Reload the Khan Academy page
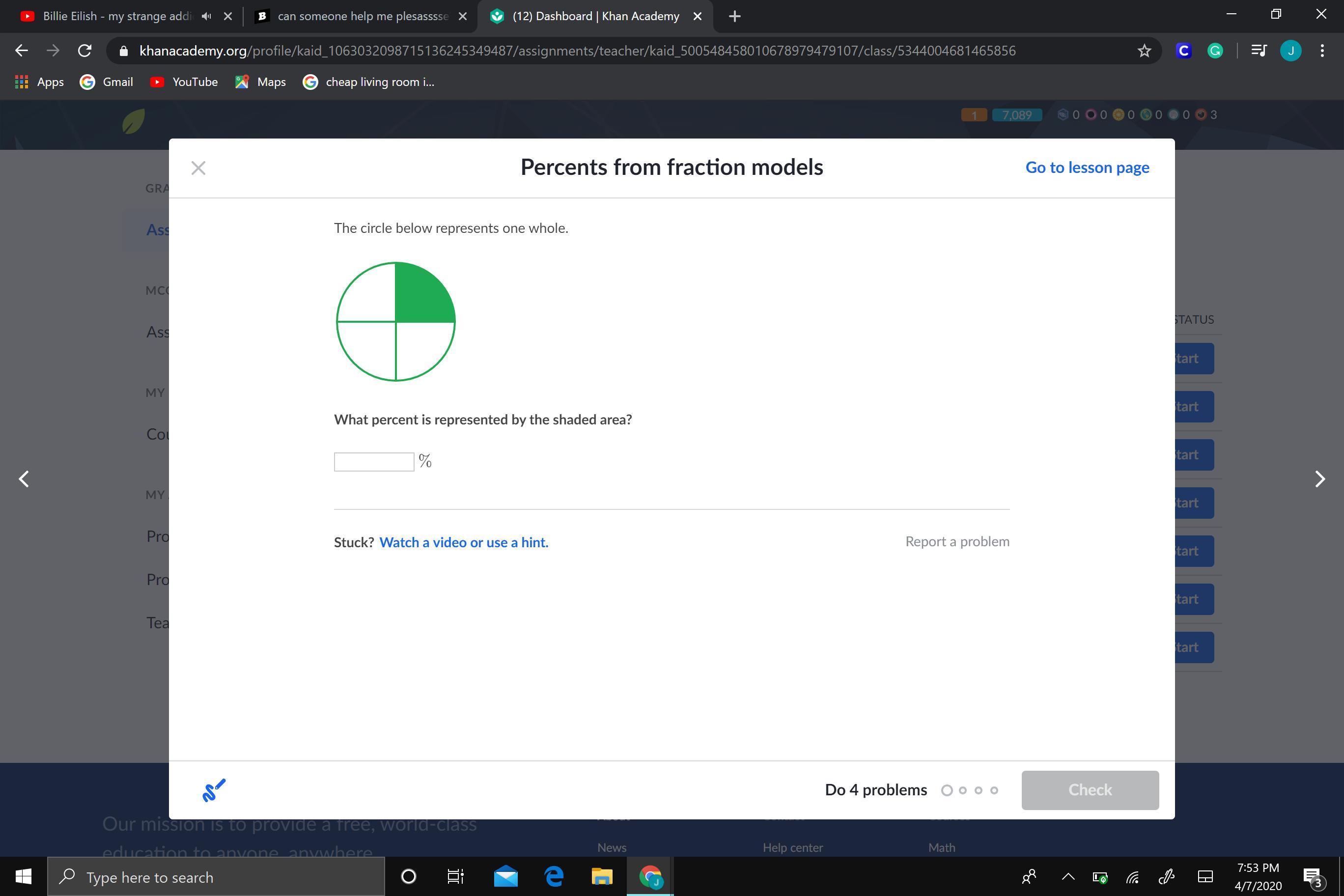 point(84,51)
